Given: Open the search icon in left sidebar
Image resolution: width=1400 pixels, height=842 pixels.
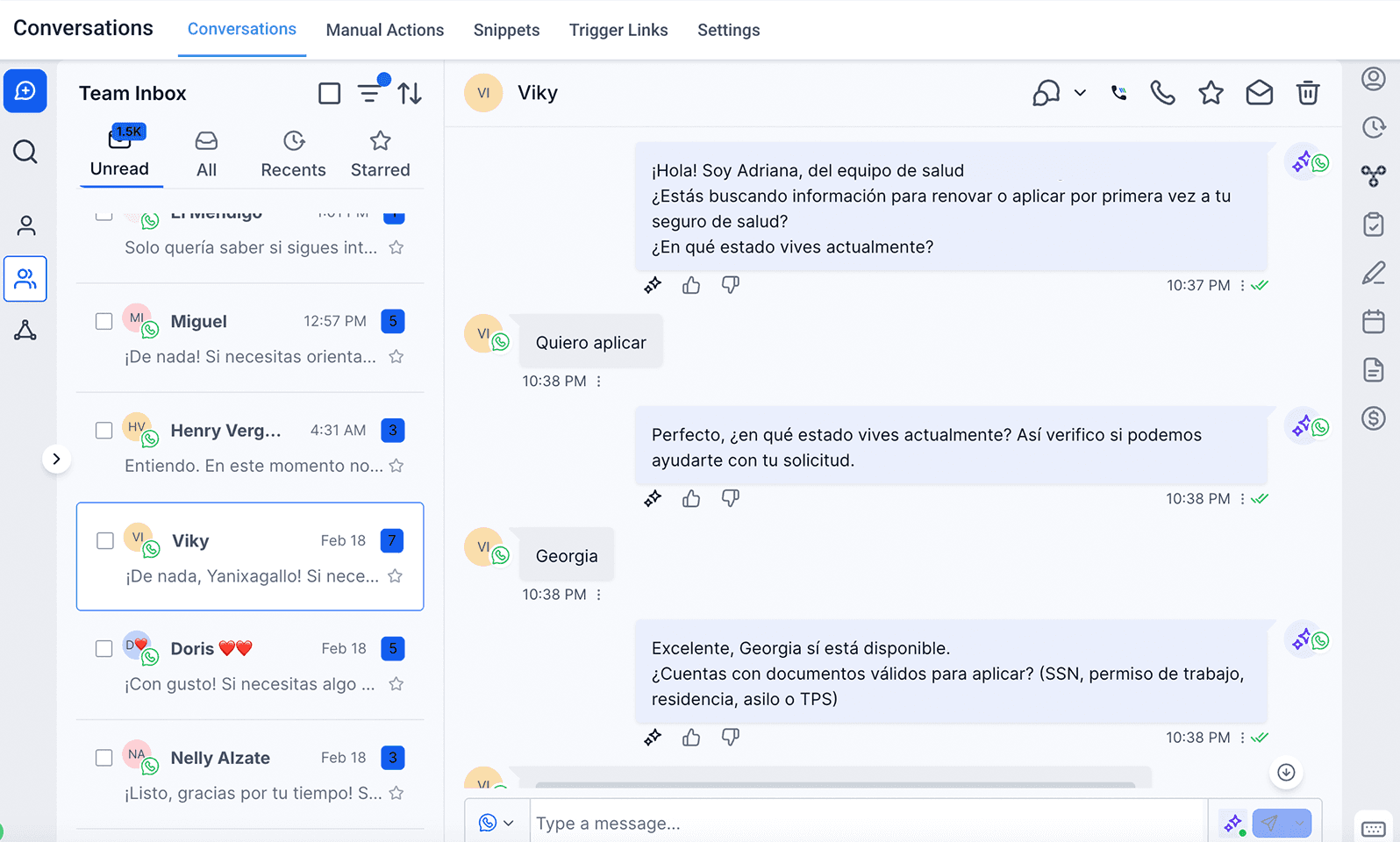Looking at the screenshot, I should coord(25,152).
